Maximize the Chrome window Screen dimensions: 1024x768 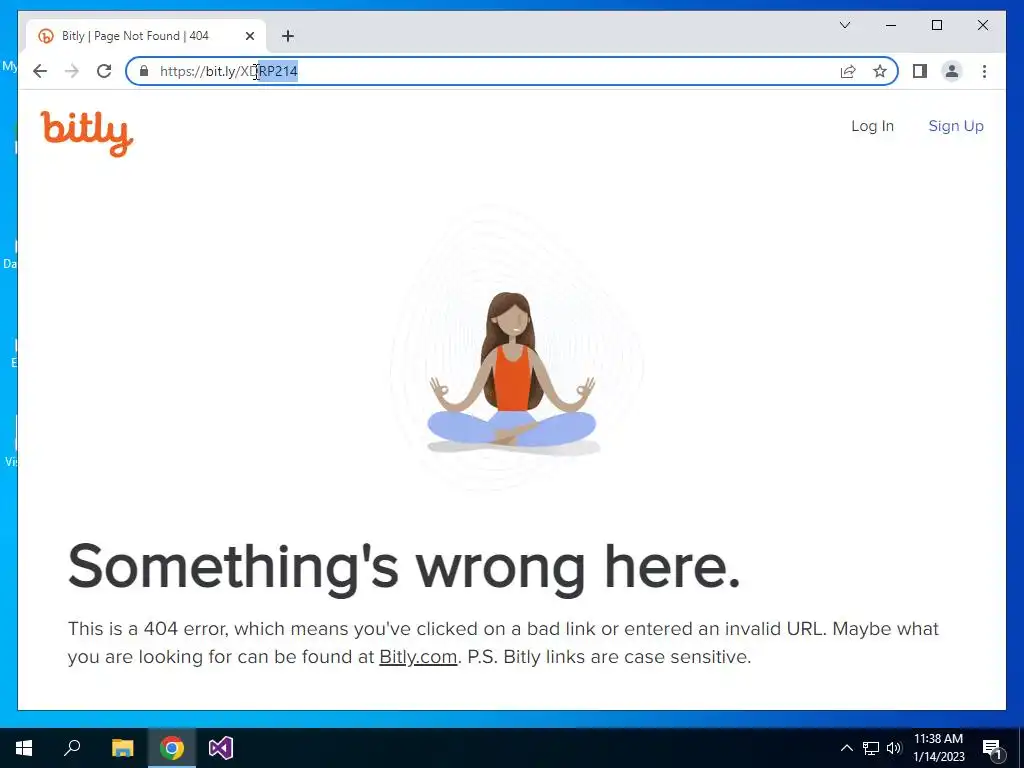pyautogui.click(x=936, y=25)
